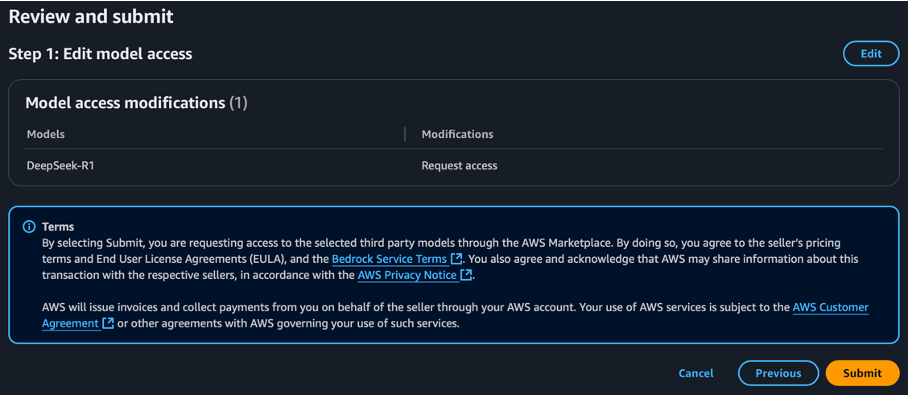Cancel the model access request

(x=695, y=373)
